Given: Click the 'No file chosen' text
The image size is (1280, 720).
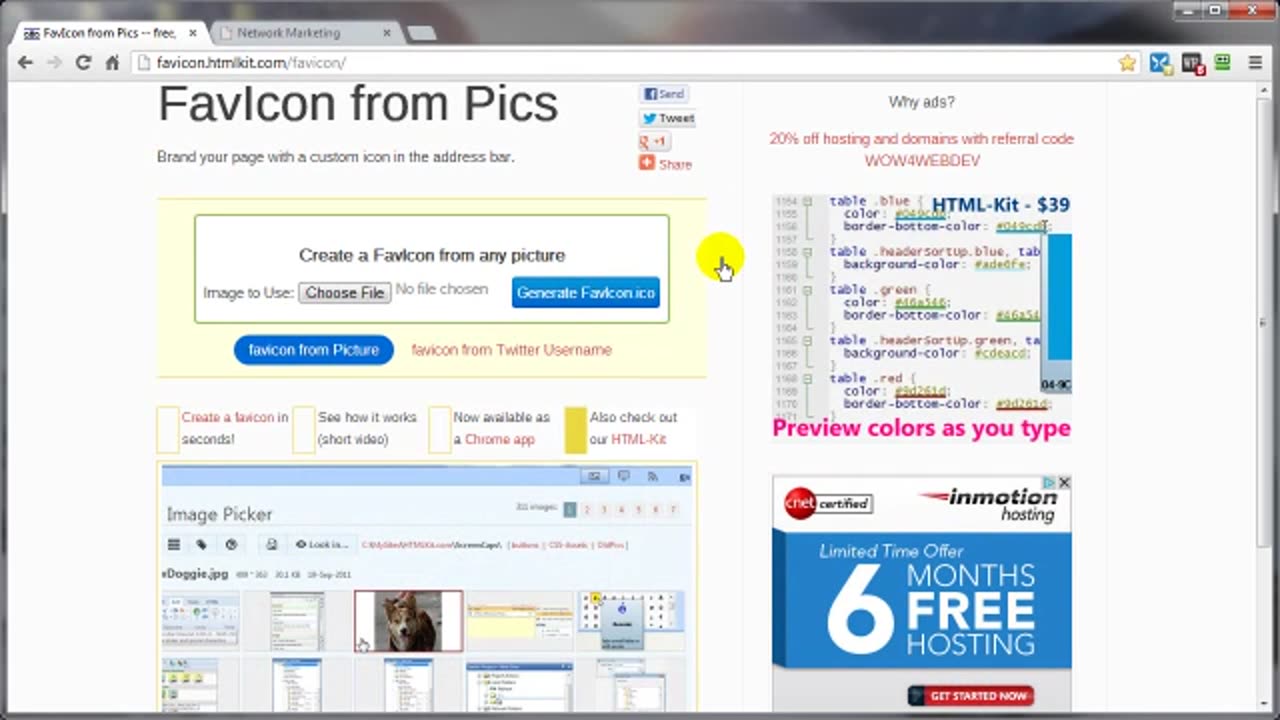Looking at the screenshot, I should [x=442, y=289].
